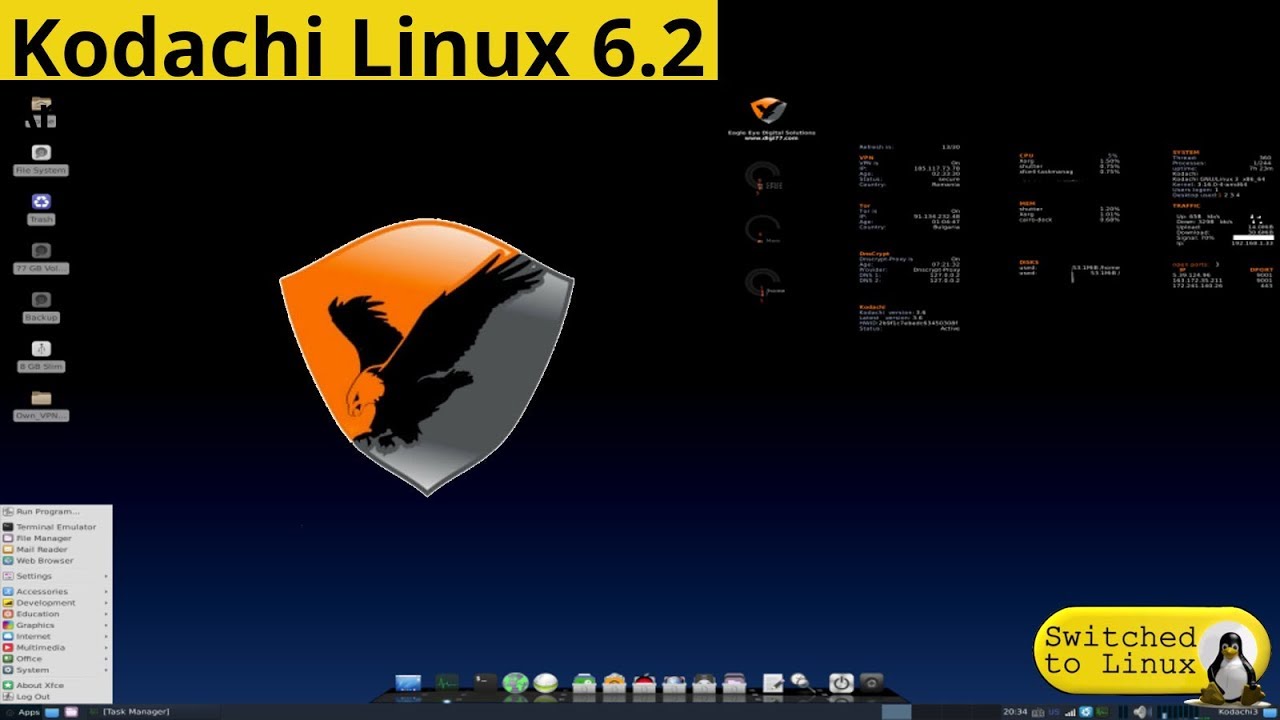
Task: Launch the green globe browser dock icon
Action: 515,684
